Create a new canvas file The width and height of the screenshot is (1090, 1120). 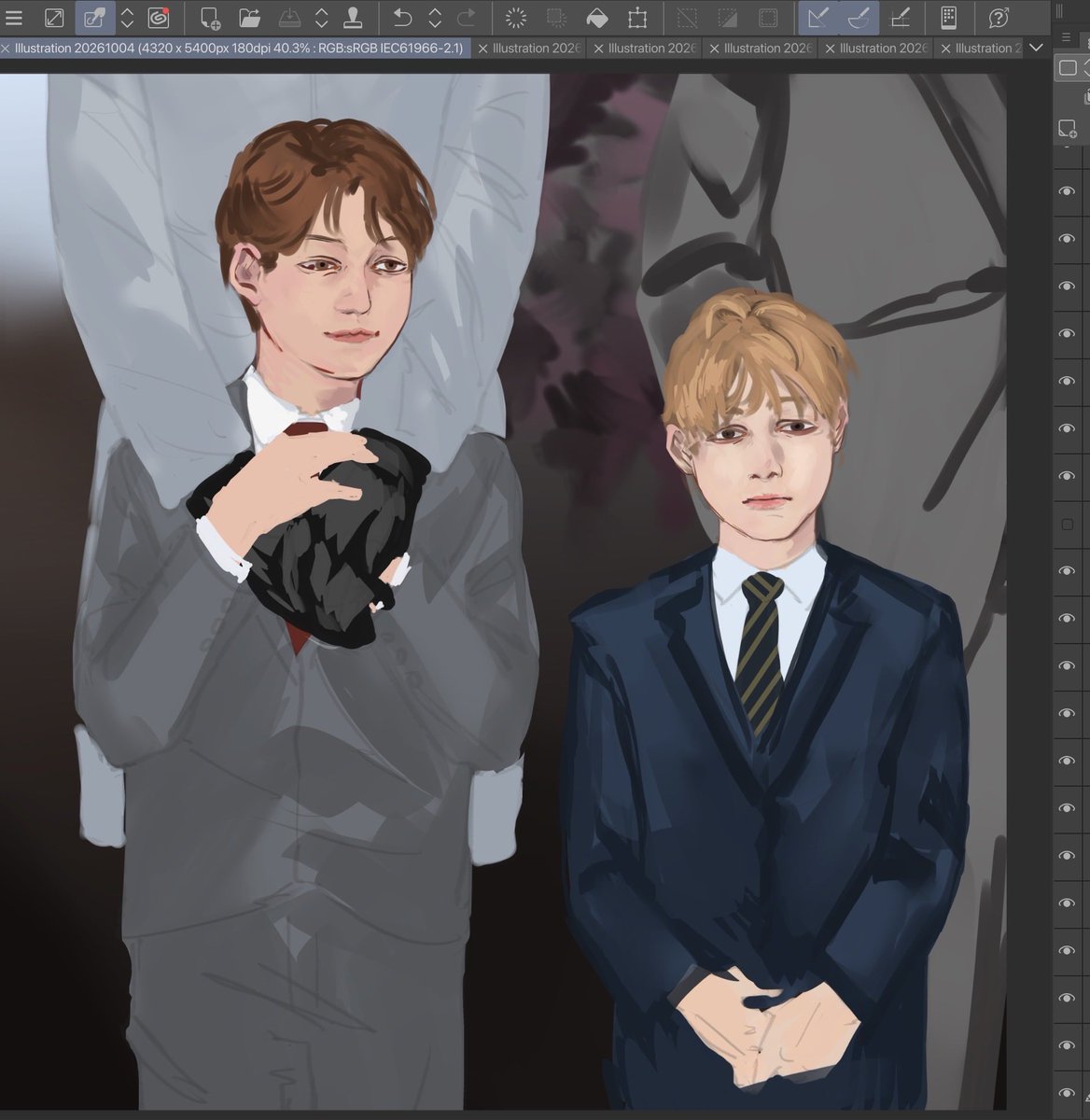coord(210,18)
